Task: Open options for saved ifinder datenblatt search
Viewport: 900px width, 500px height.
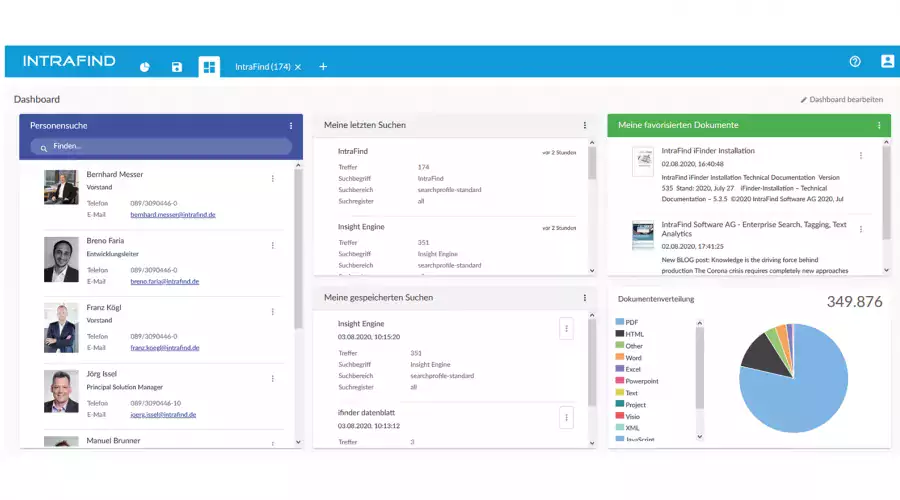Action: pos(566,417)
